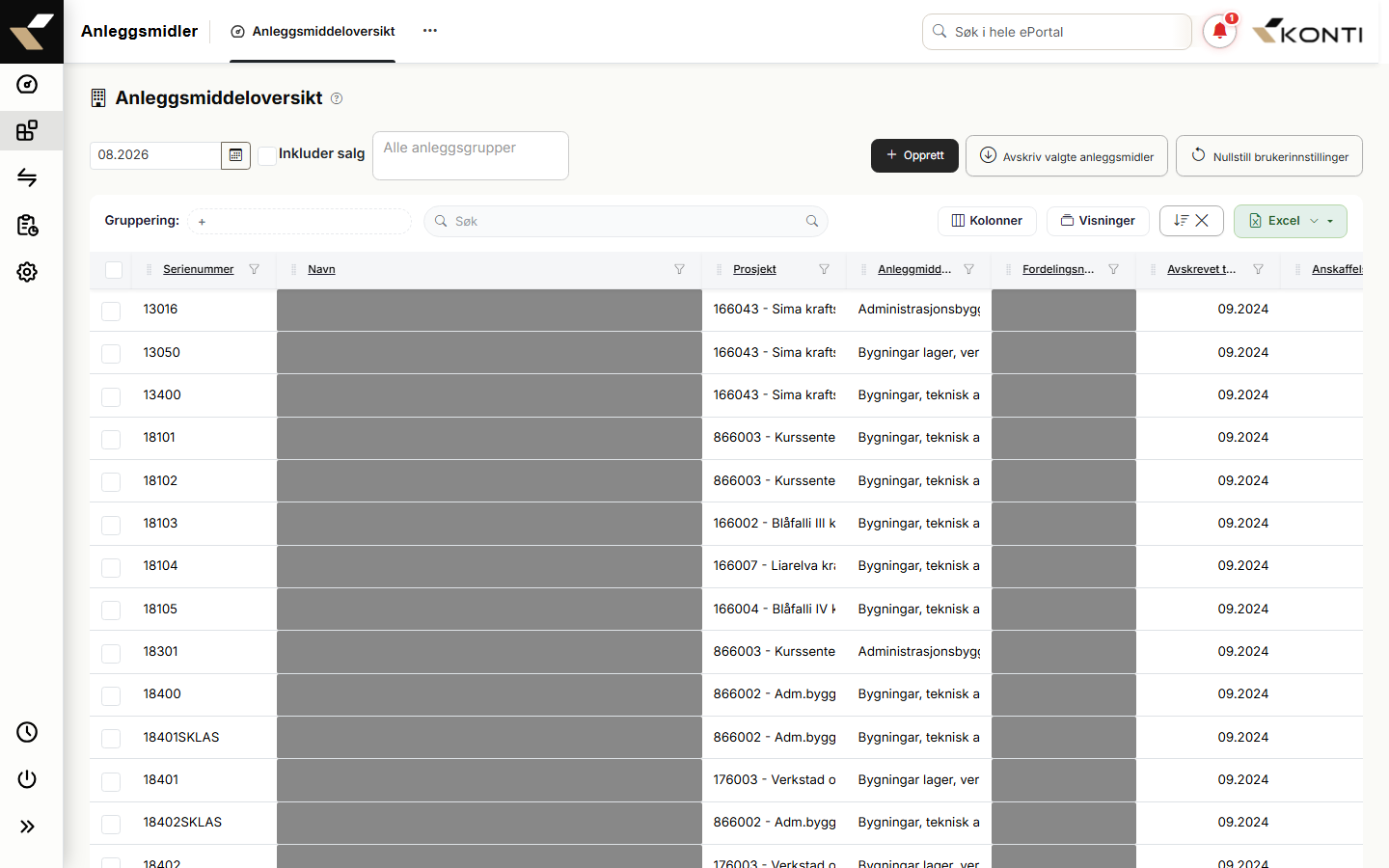The image size is (1389, 868).
Task: Click the drag handle of Serienummer column
Action: (149, 269)
